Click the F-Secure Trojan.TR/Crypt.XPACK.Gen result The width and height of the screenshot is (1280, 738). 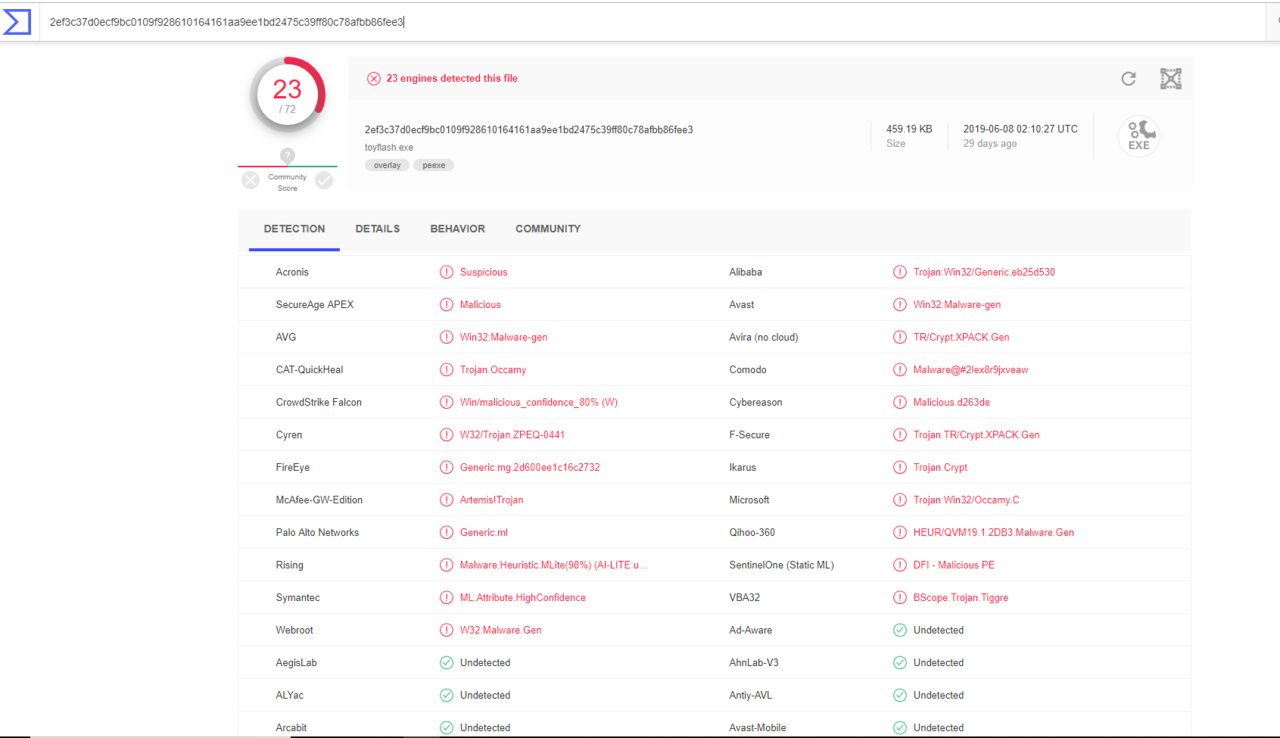point(976,435)
